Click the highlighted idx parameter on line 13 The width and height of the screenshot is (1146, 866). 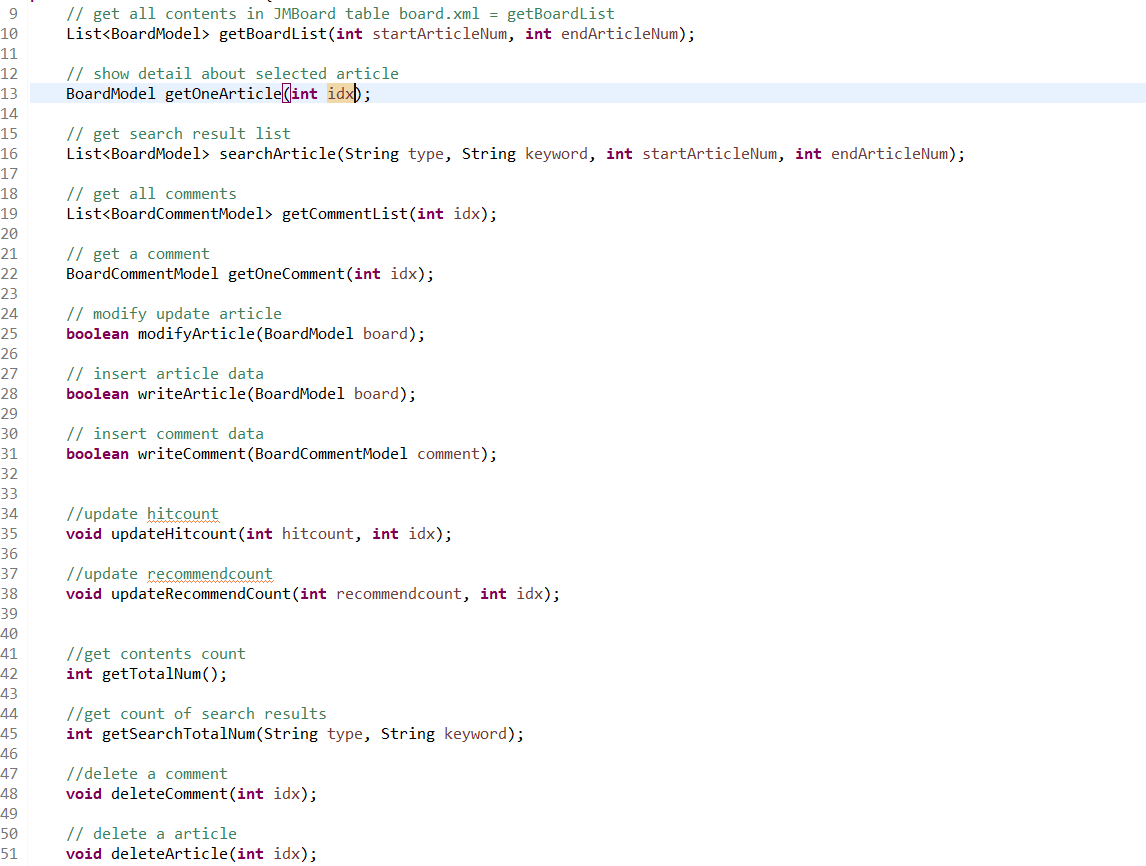[341, 94]
